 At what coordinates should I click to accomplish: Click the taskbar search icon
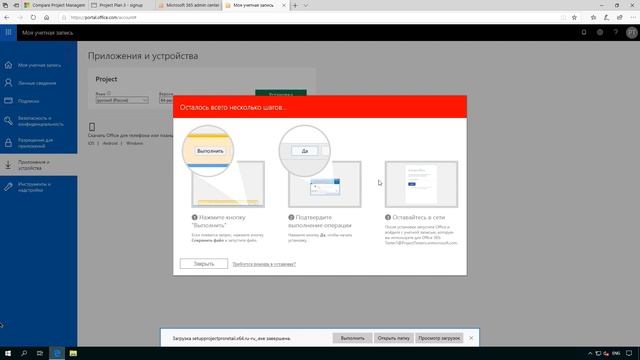click(x=24, y=353)
